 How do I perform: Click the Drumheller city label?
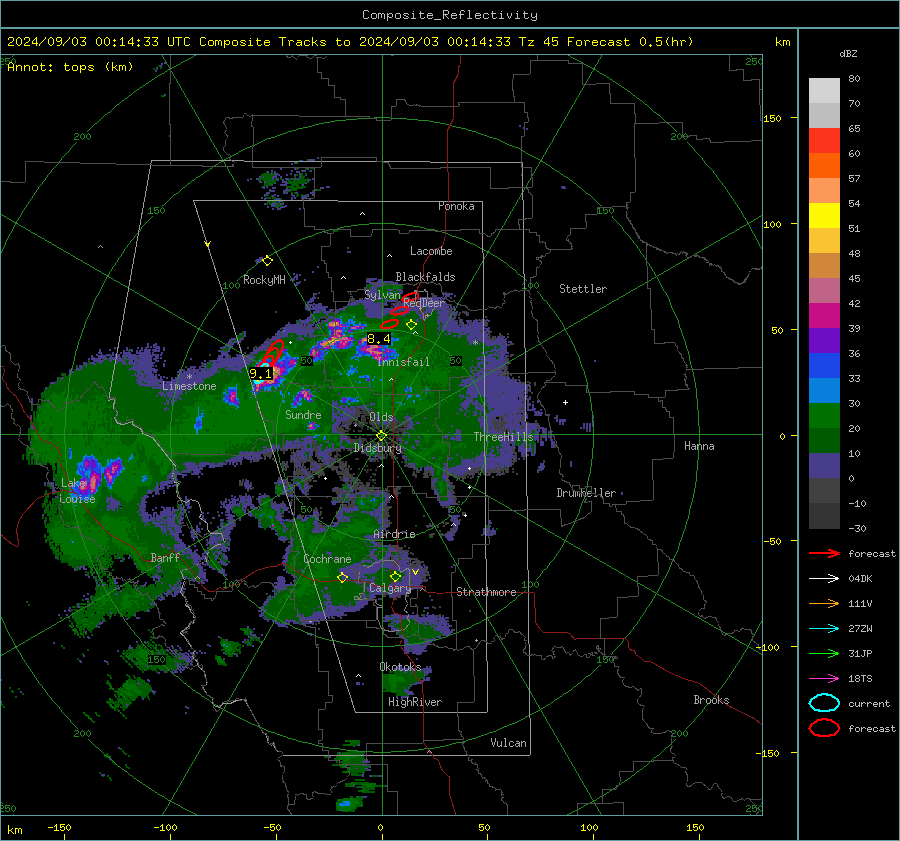tap(586, 493)
